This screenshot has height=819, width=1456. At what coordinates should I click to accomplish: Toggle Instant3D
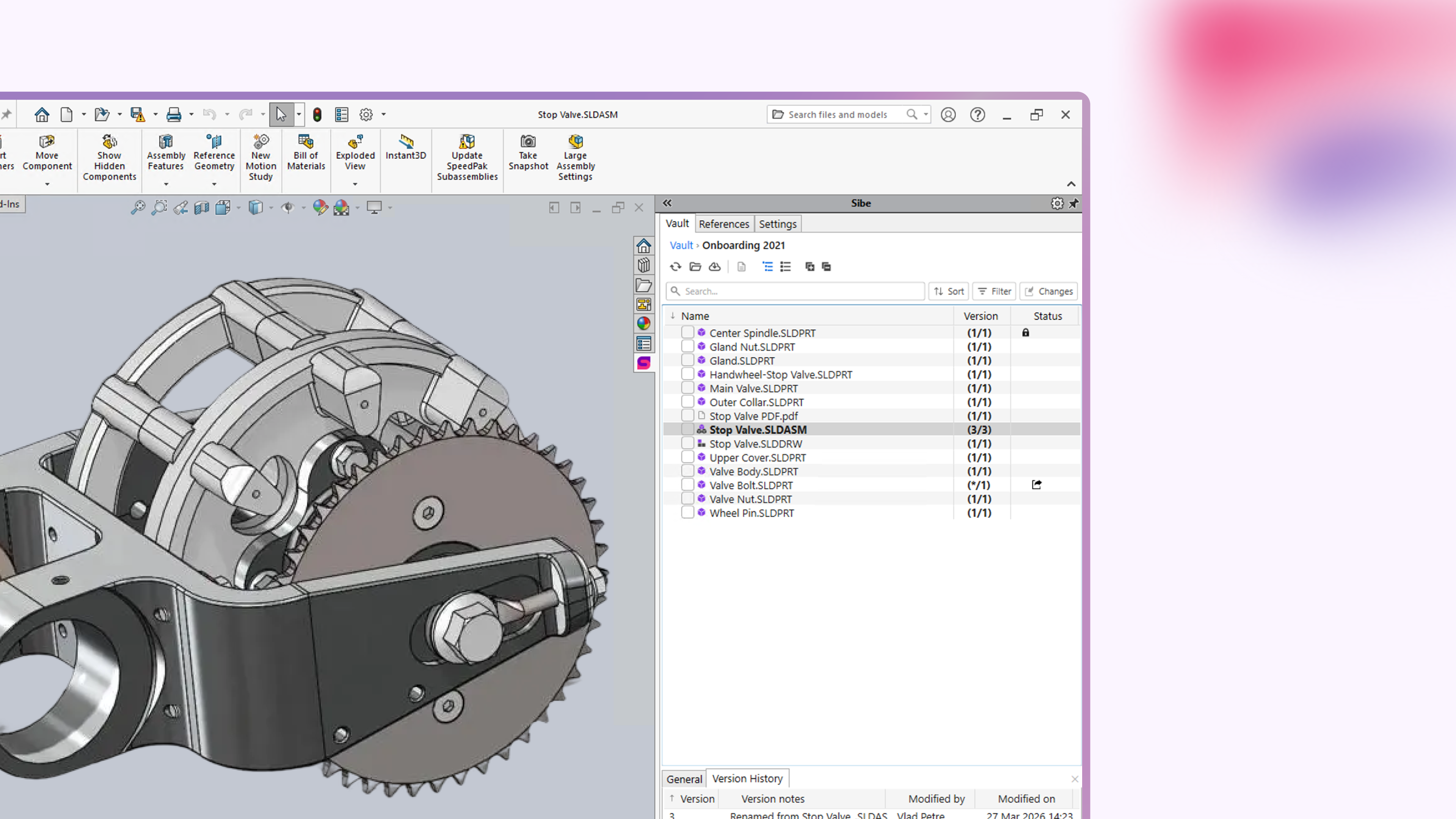406,147
